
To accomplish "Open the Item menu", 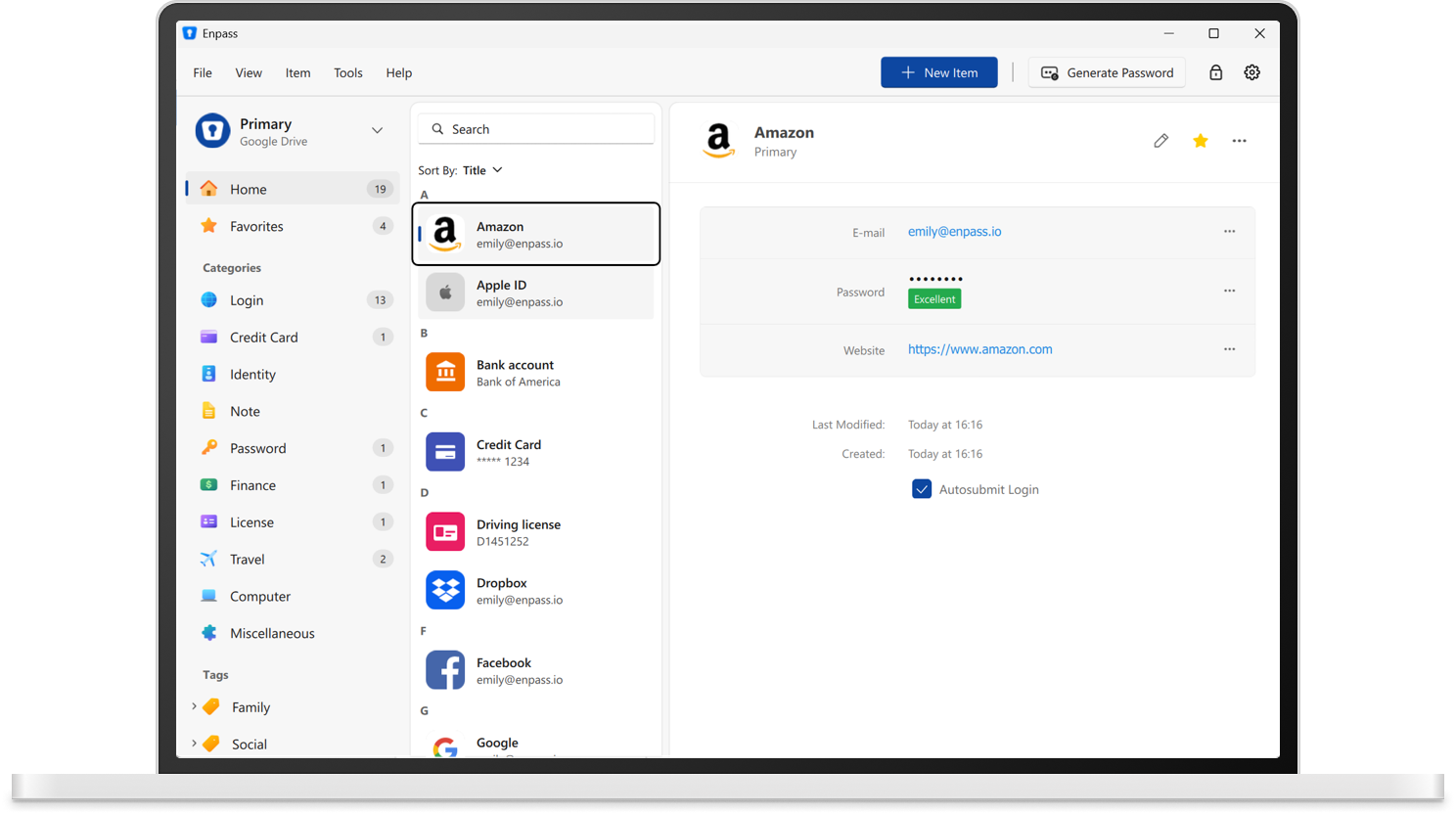I will pyautogui.click(x=297, y=72).
